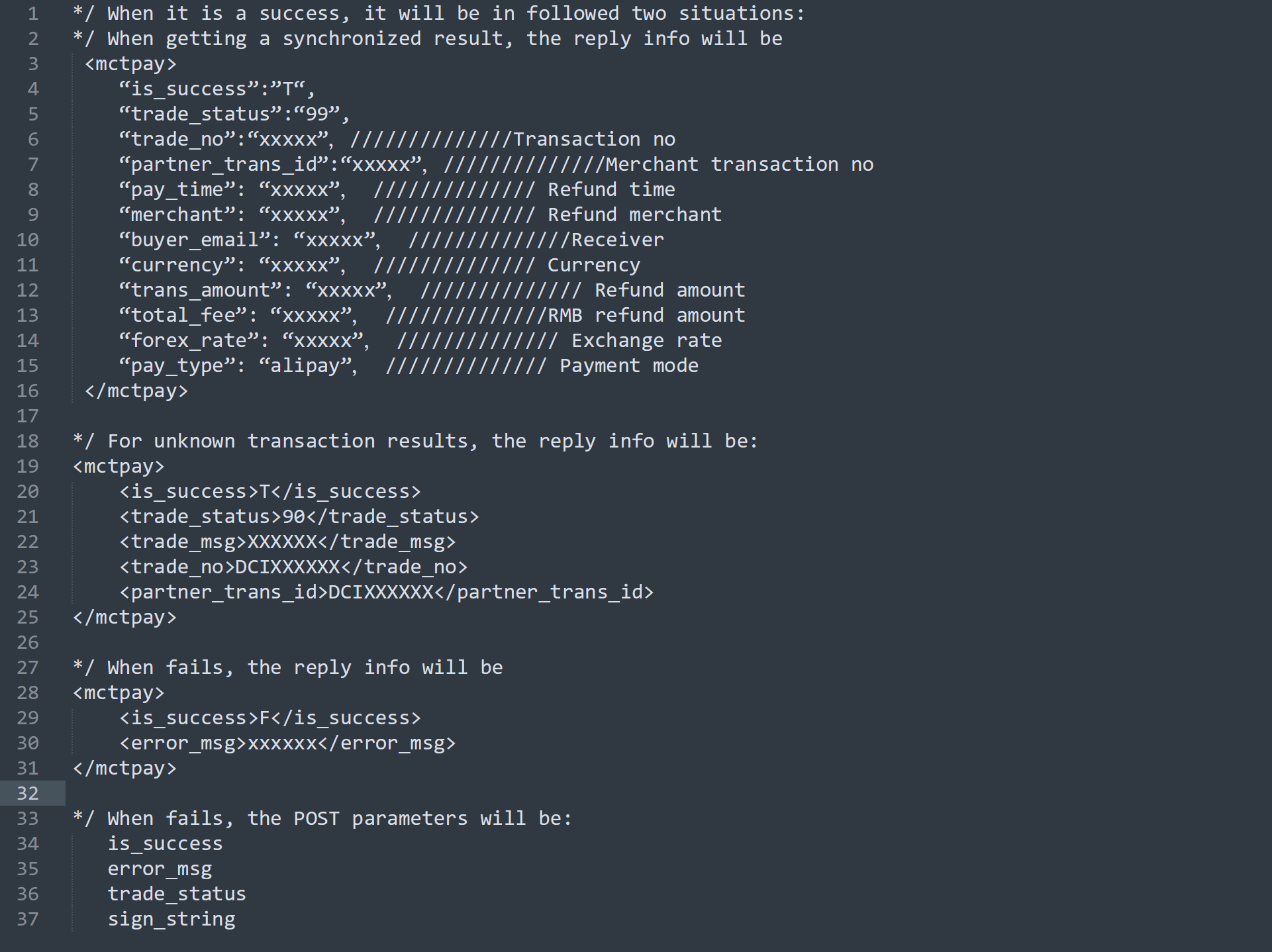Click the sign_string parameter on line 37
1272x952 pixels.
171,919
